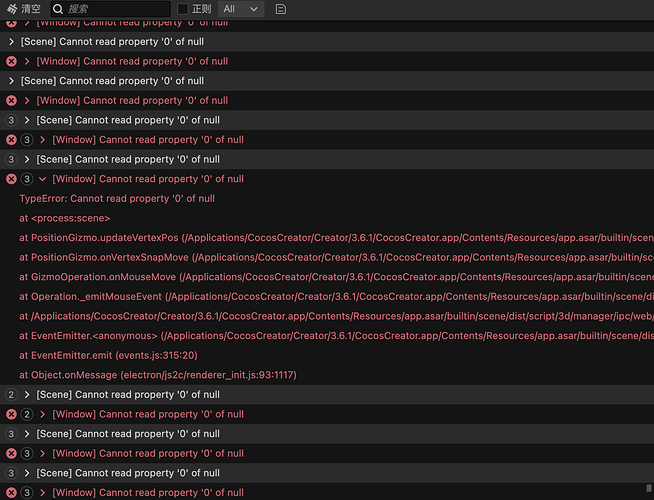Click the 清空 clear label text
The height and width of the screenshot is (500, 654).
click(31, 9)
